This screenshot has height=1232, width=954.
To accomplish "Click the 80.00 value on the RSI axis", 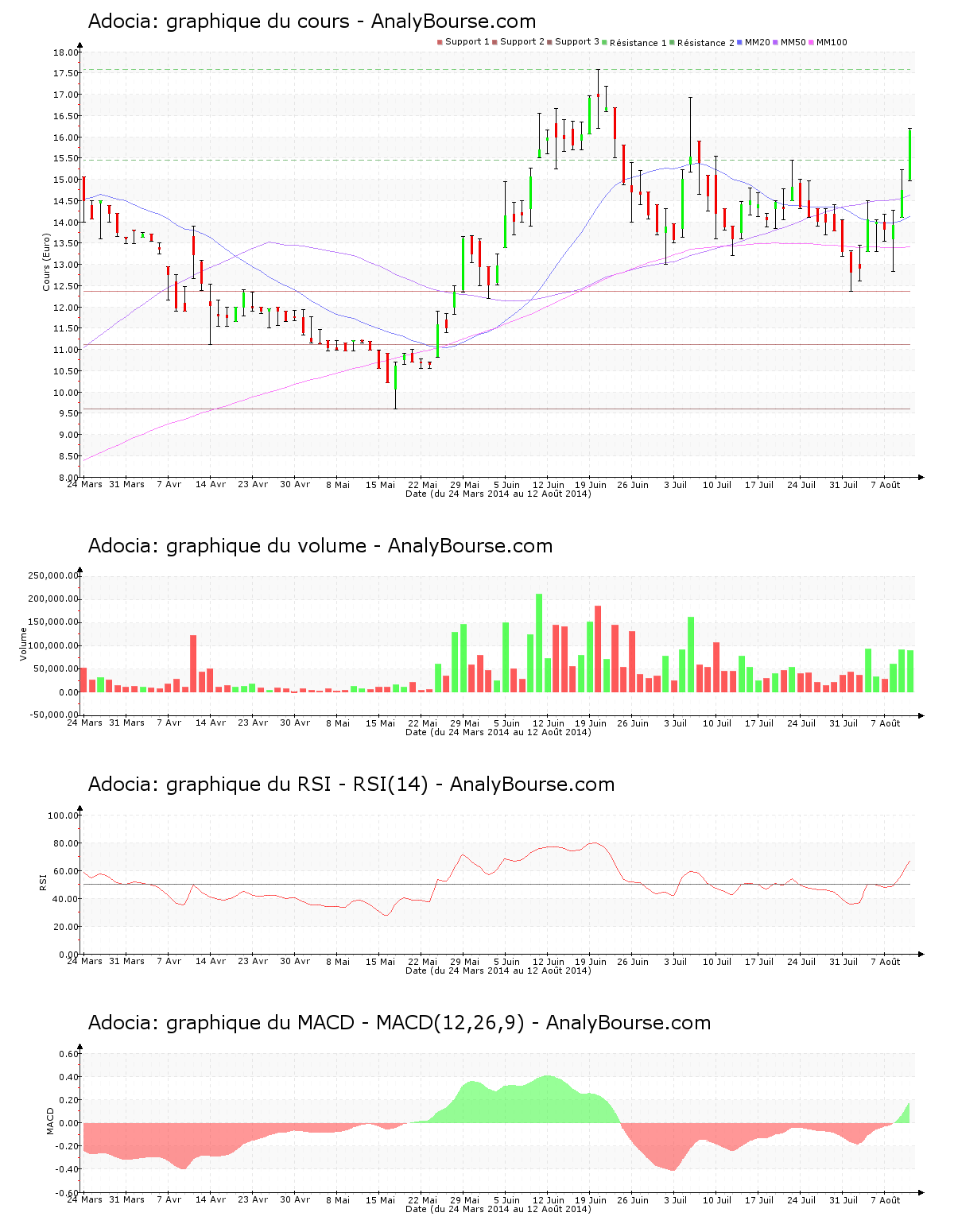I will coord(66,843).
